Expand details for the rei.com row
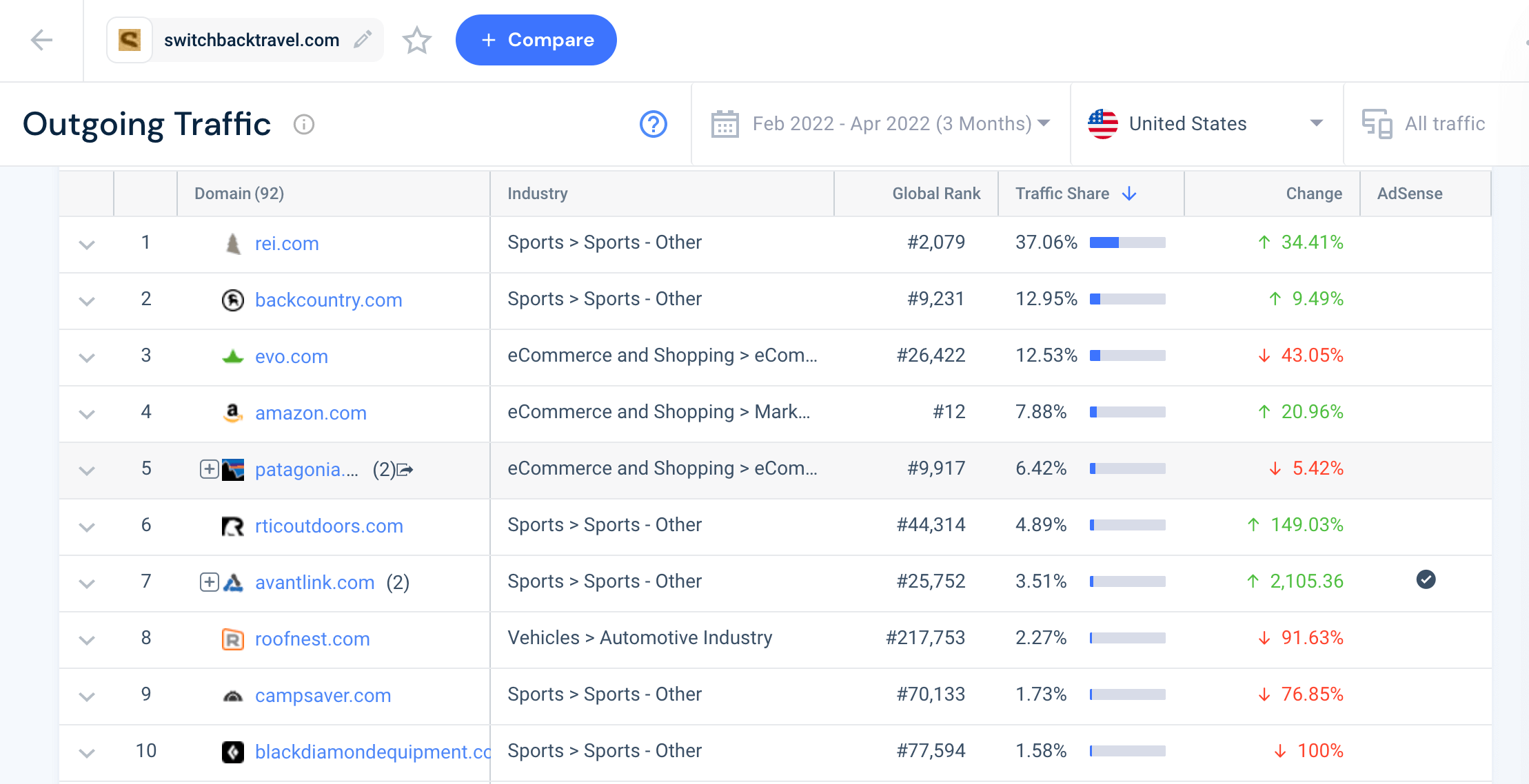The height and width of the screenshot is (784, 1529). tap(87, 245)
